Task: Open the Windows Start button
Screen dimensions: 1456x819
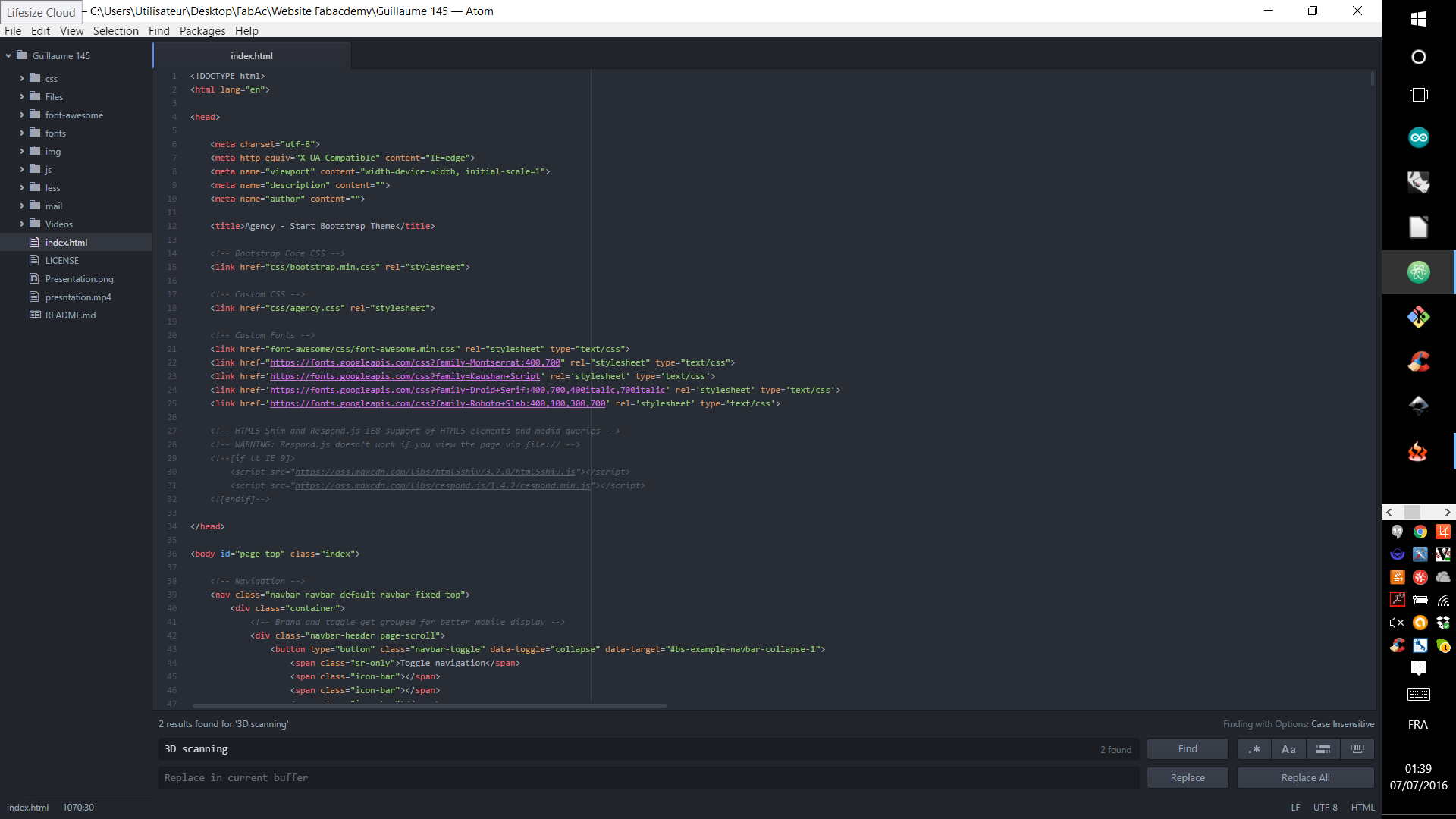Action: click(1418, 19)
